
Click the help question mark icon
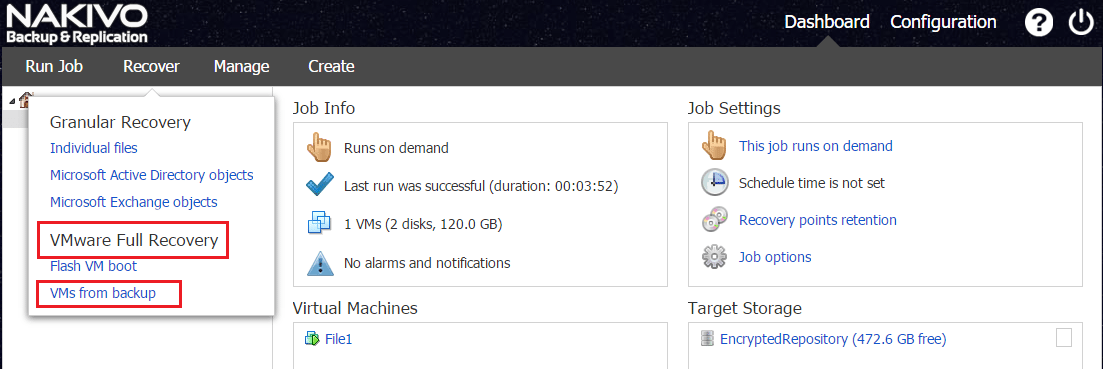coord(1038,22)
